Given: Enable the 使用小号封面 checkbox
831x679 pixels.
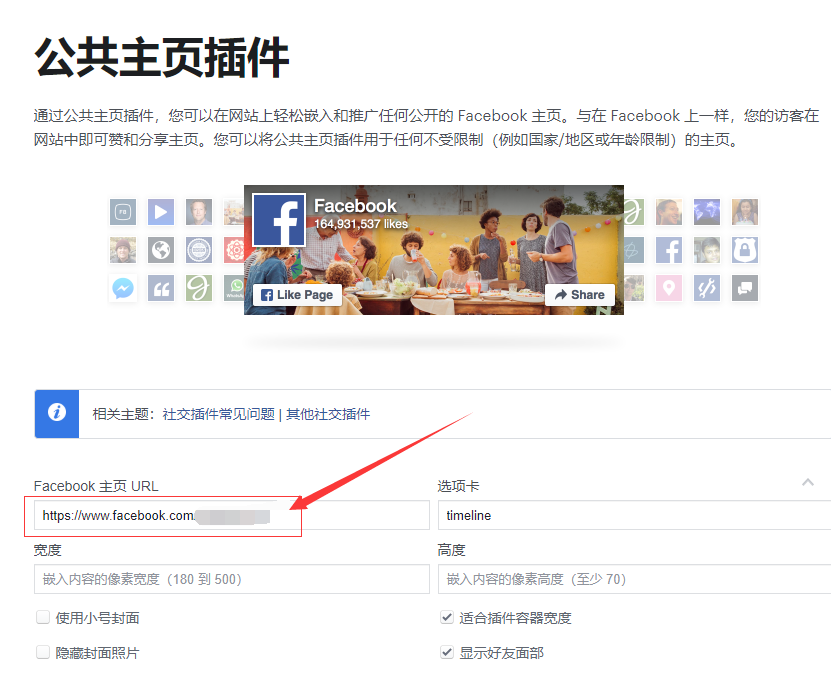Looking at the screenshot, I should pyautogui.click(x=43, y=618).
